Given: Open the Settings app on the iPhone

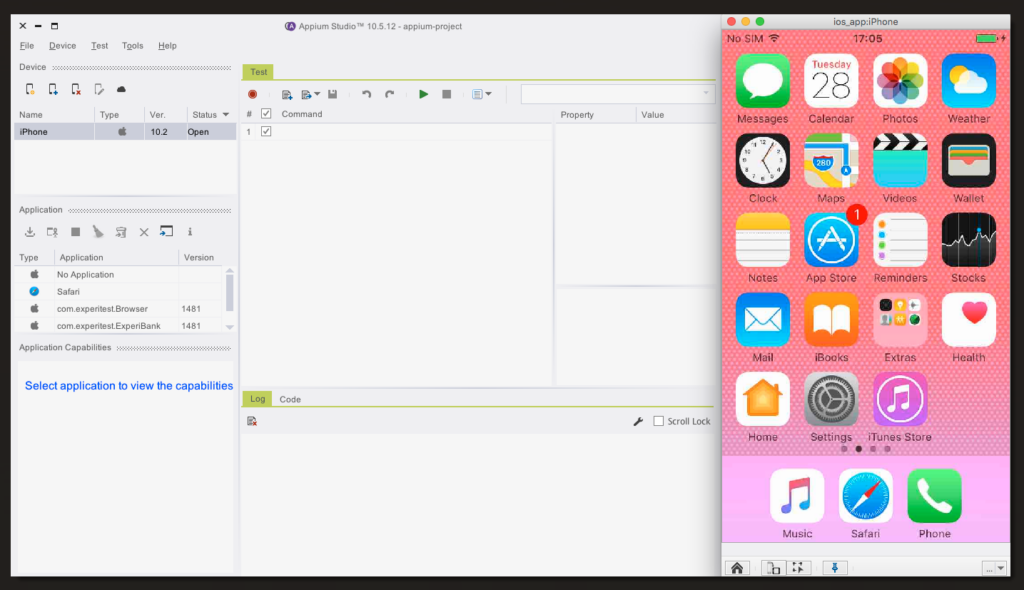Looking at the screenshot, I should (831, 399).
